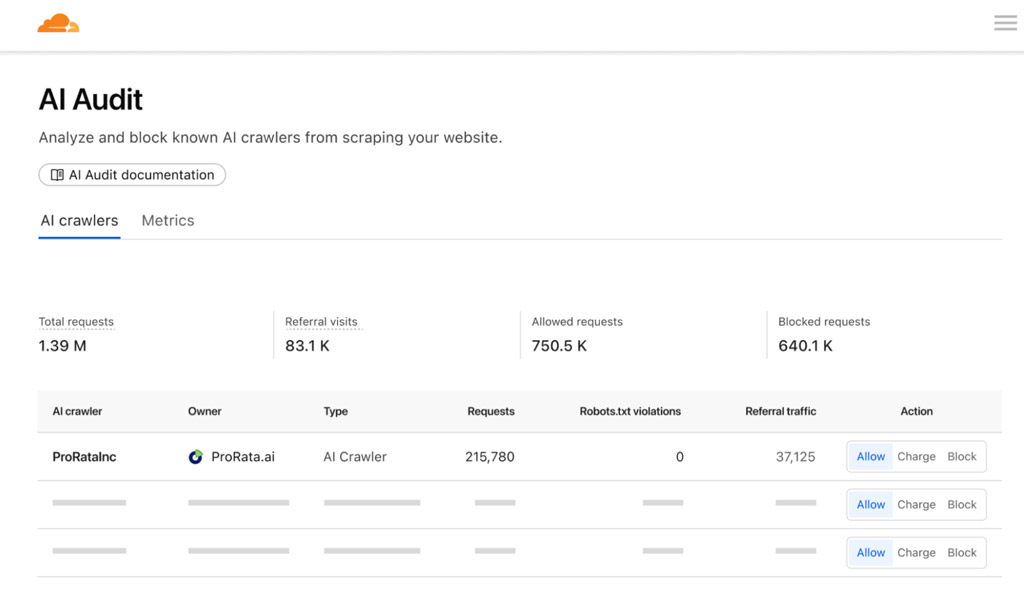
Task: Set ProRataInc action to Block
Action: click(962, 457)
